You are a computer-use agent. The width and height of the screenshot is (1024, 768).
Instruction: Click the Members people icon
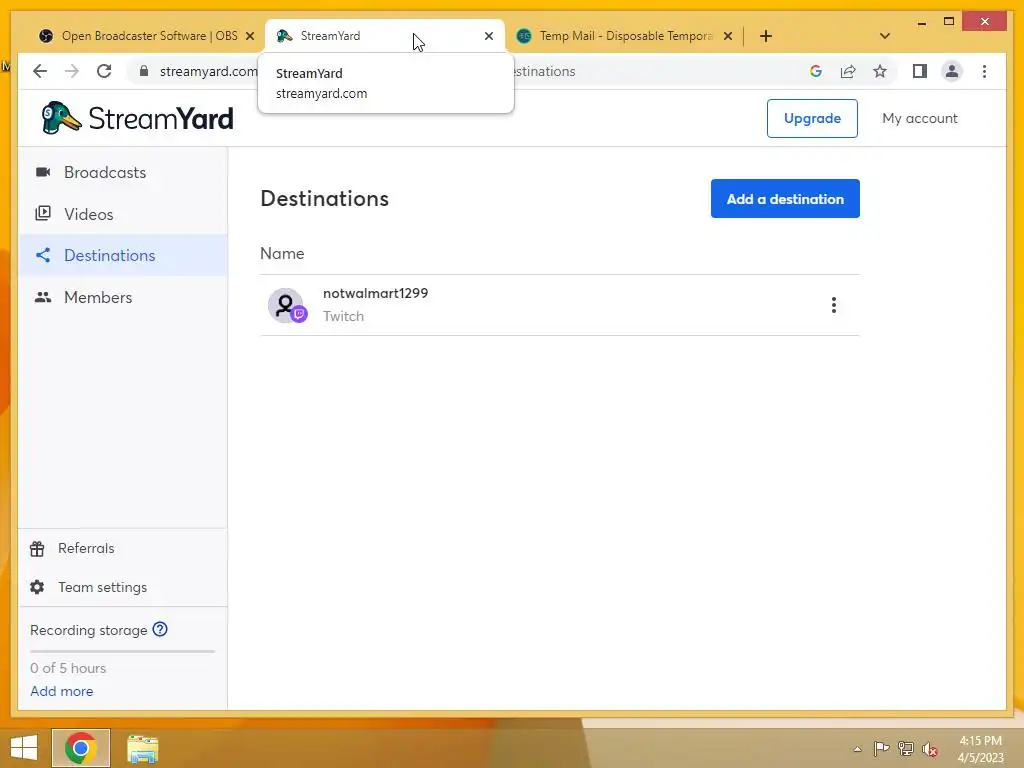[x=43, y=297]
